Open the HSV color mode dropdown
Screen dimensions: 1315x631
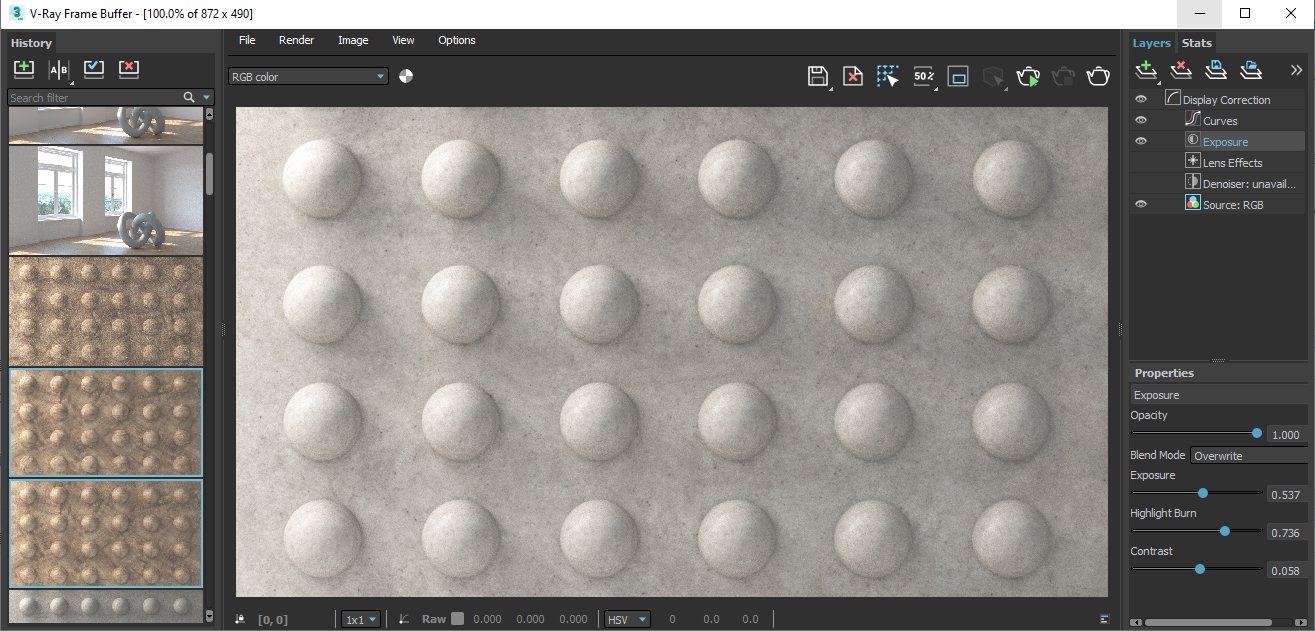coord(627,619)
